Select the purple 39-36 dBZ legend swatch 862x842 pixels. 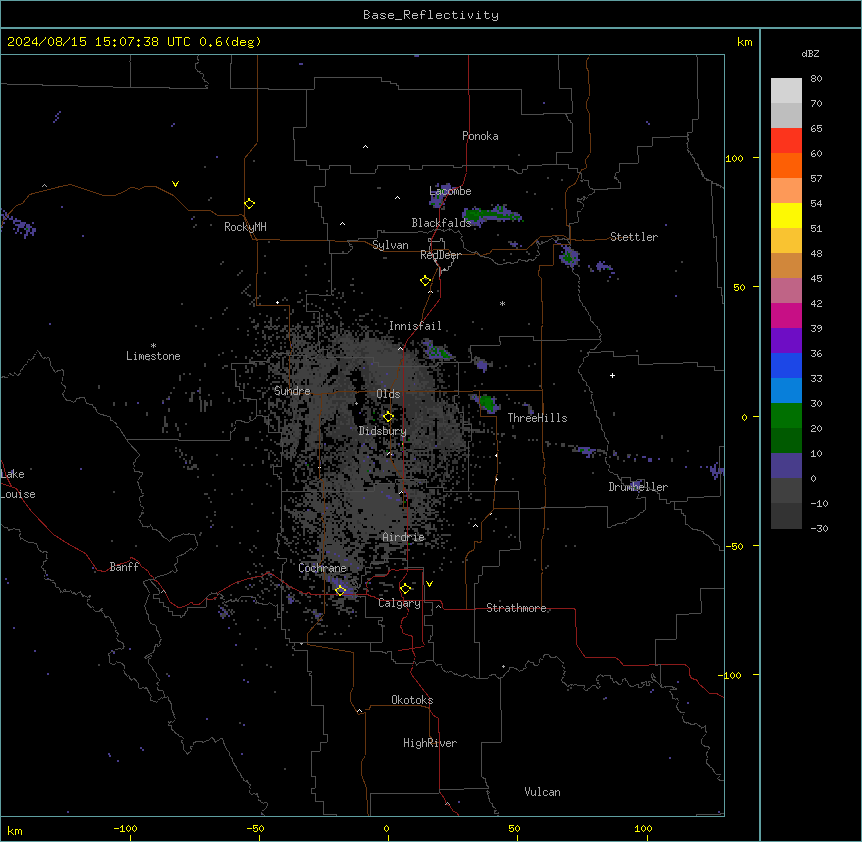click(x=786, y=341)
